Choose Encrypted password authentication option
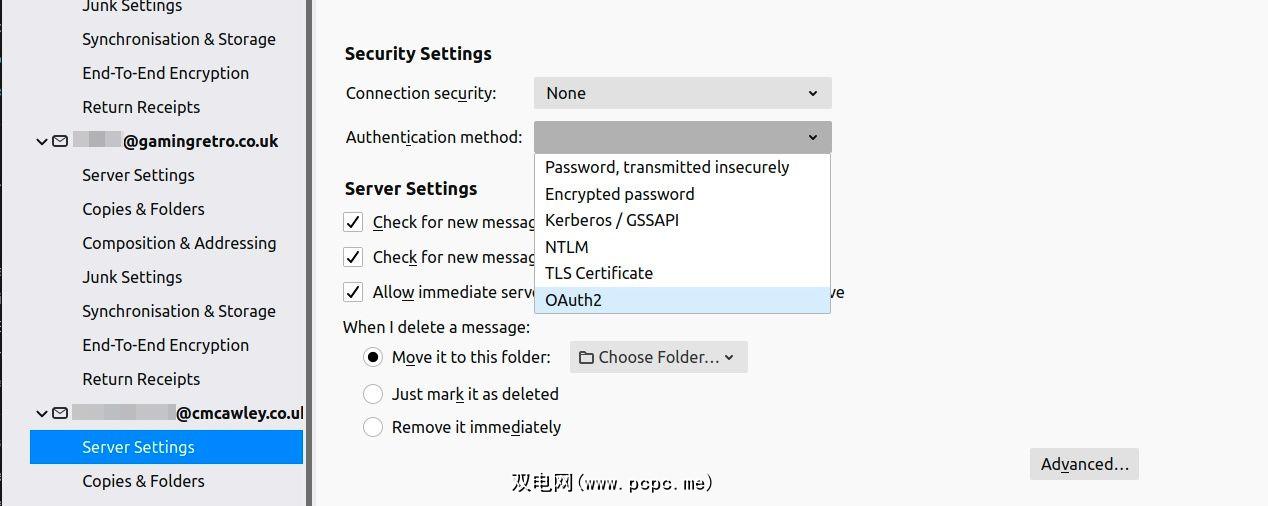 click(619, 194)
